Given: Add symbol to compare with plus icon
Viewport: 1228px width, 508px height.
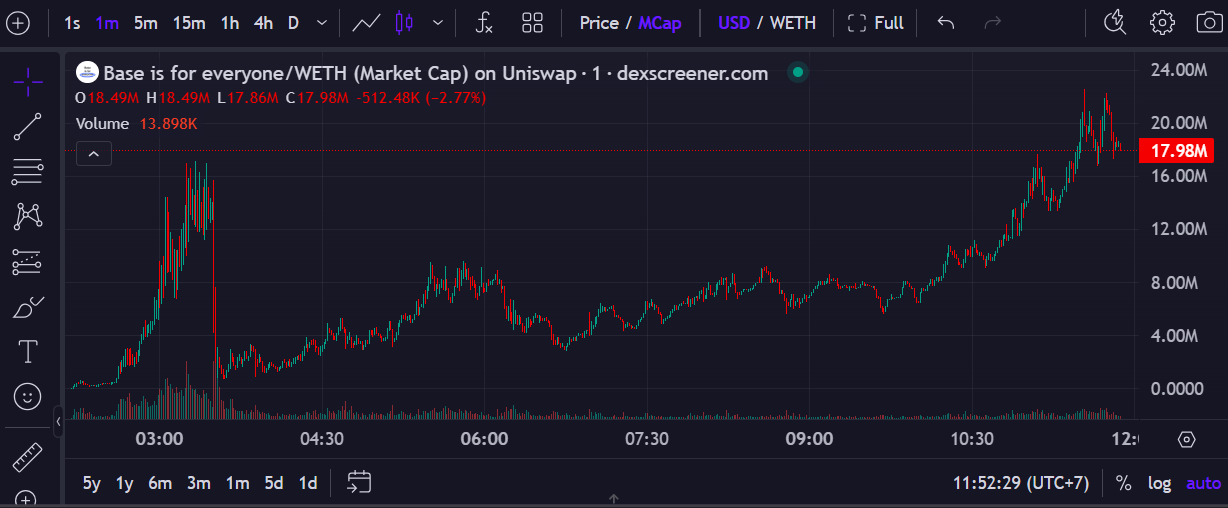Looking at the screenshot, I should 18,22.
